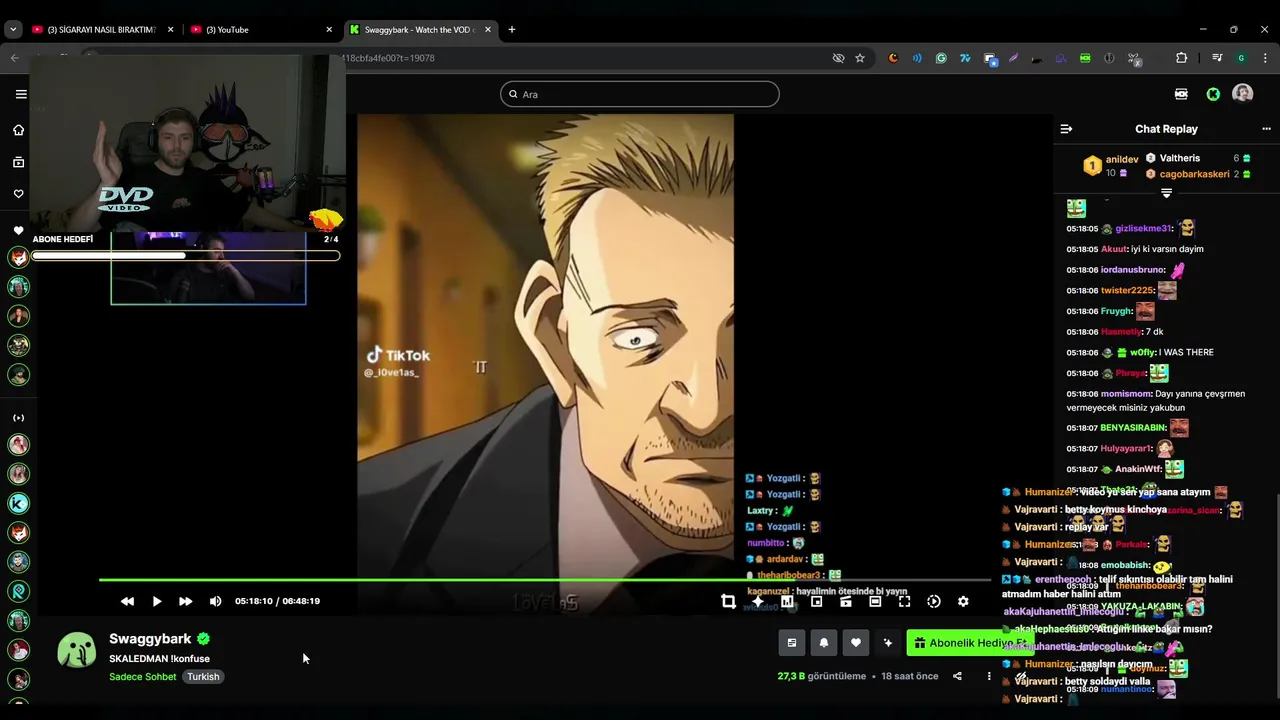This screenshot has width=1280, height=720.
Task: Open the Grammarly extension icon
Action: 941,58
